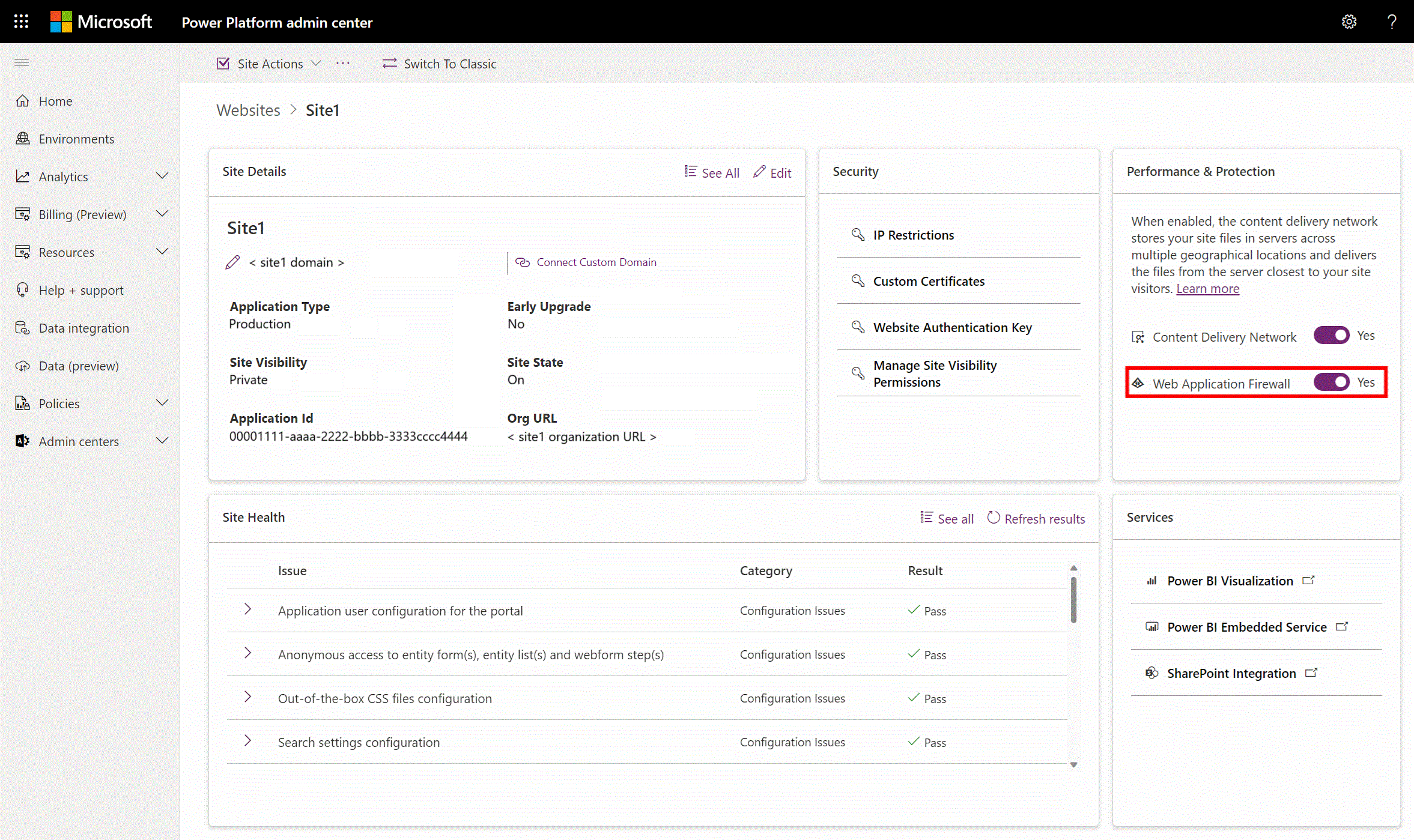Open the Site Actions menu
The width and height of the screenshot is (1414, 840).
pyautogui.click(x=269, y=63)
